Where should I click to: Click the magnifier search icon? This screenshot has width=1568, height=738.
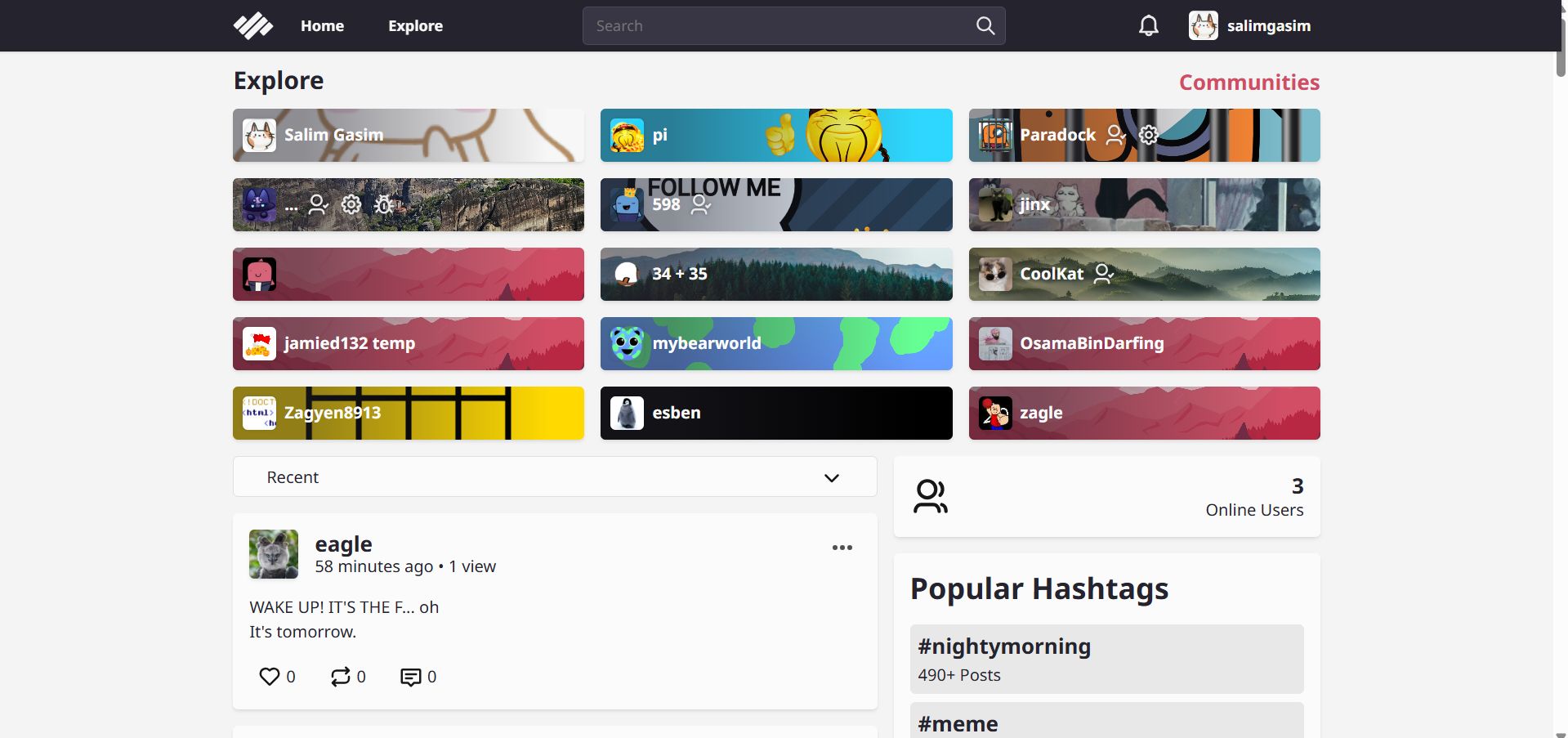[x=985, y=26]
